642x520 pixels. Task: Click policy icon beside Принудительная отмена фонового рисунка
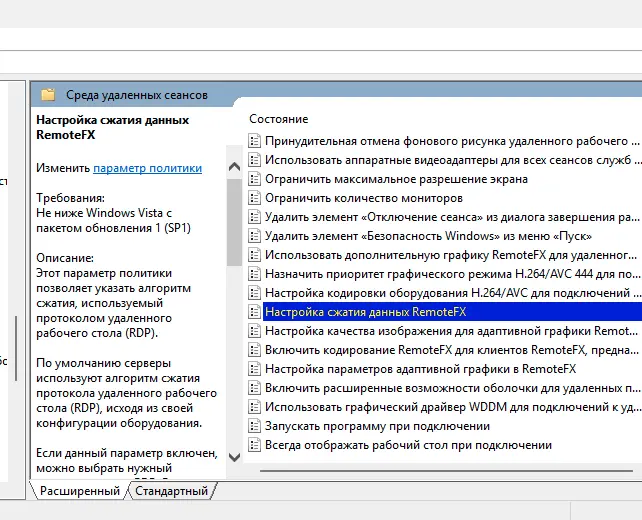pyautogui.click(x=254, y=141)
